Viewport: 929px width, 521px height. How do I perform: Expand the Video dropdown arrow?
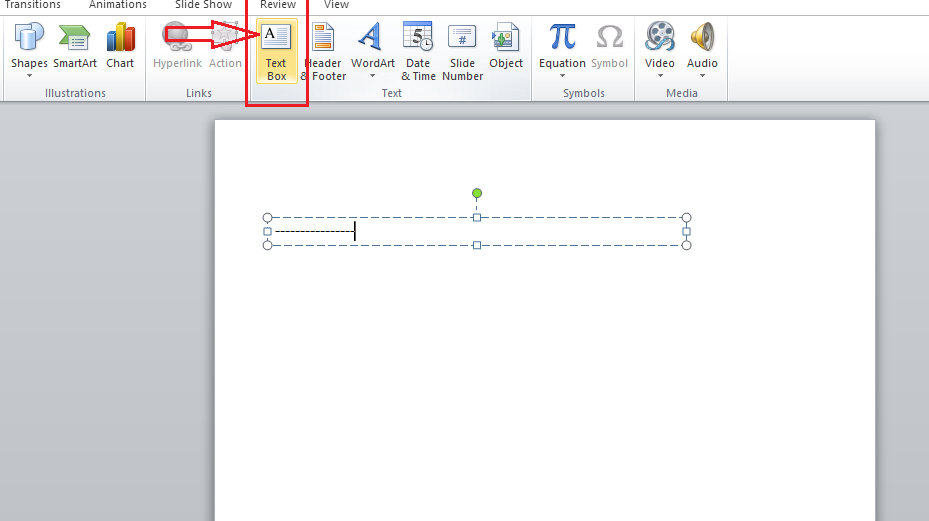(x=660, y=76)
